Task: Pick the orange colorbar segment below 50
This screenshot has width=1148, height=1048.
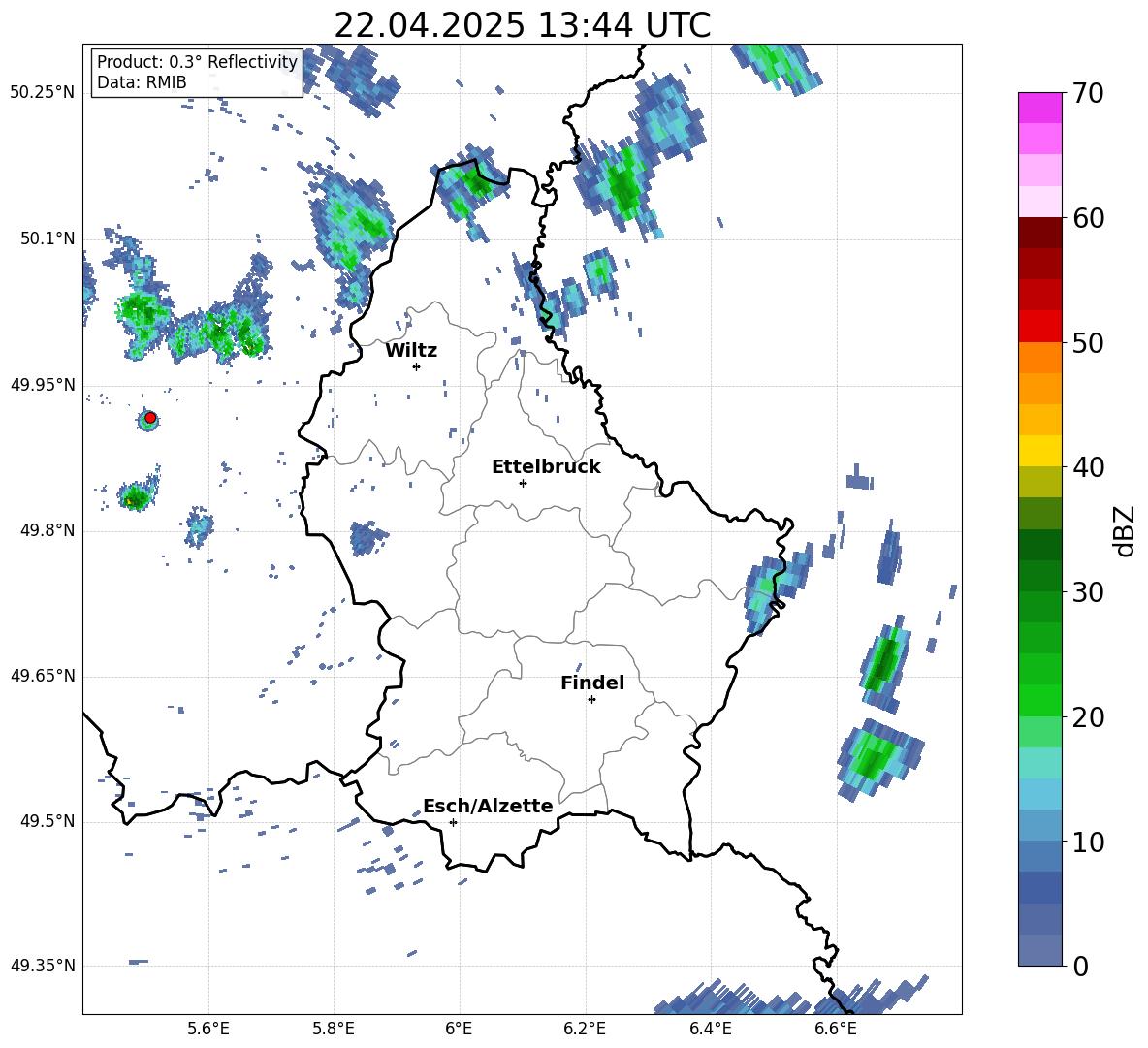Action: coord(1039,358)
